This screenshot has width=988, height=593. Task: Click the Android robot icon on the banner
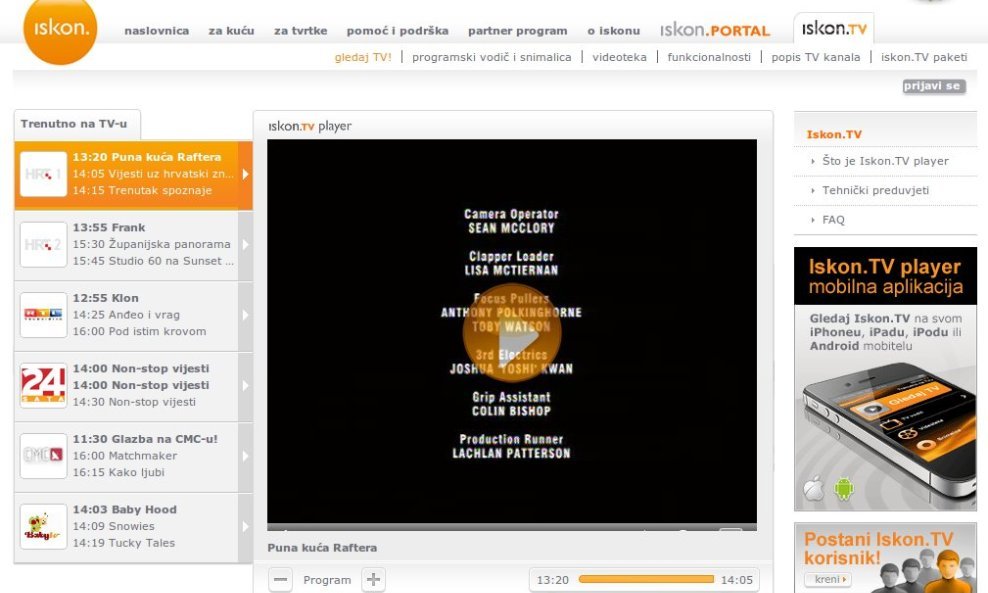pos(844,489)
